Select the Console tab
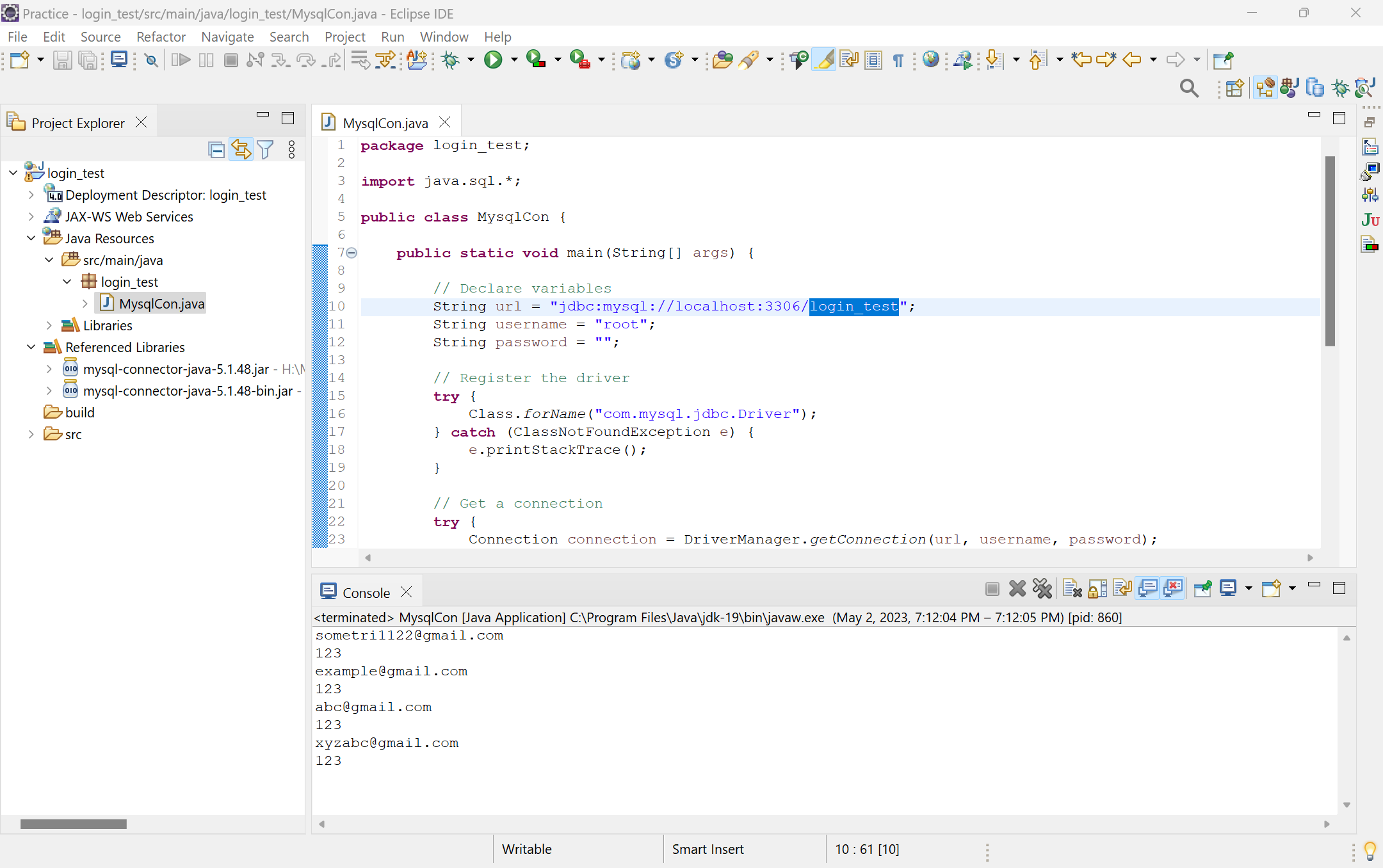1383x868 pixels. pyautogui.click(x=366, y=592)
